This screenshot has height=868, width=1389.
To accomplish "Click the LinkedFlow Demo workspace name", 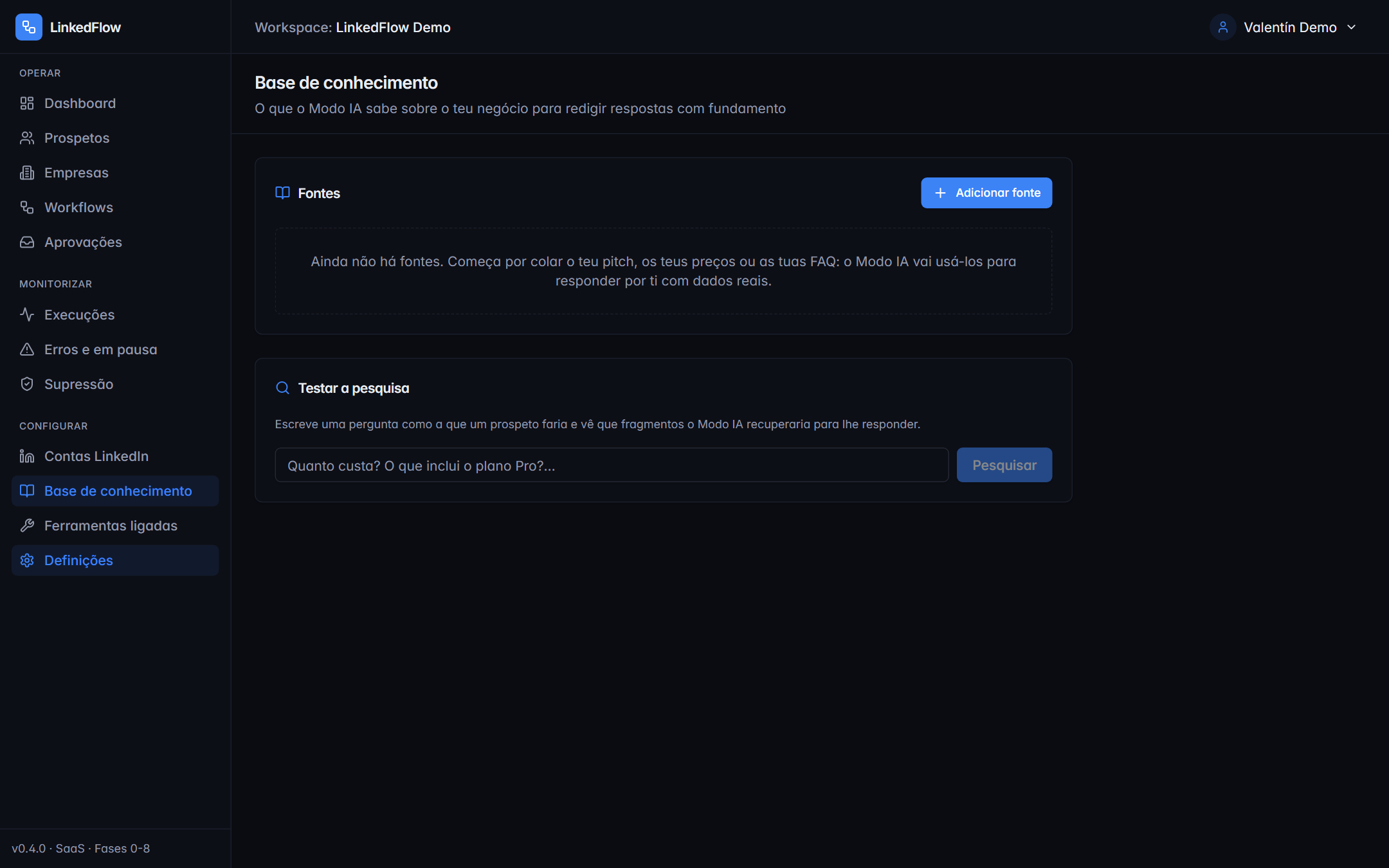I will pyautogui.click(x=393, y=27).
